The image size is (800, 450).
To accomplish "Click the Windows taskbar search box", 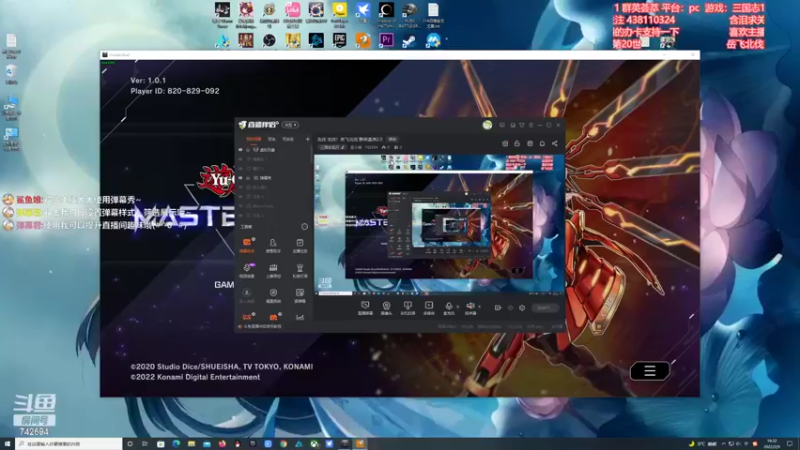I will pyautogui.click(x=69, y=444).
